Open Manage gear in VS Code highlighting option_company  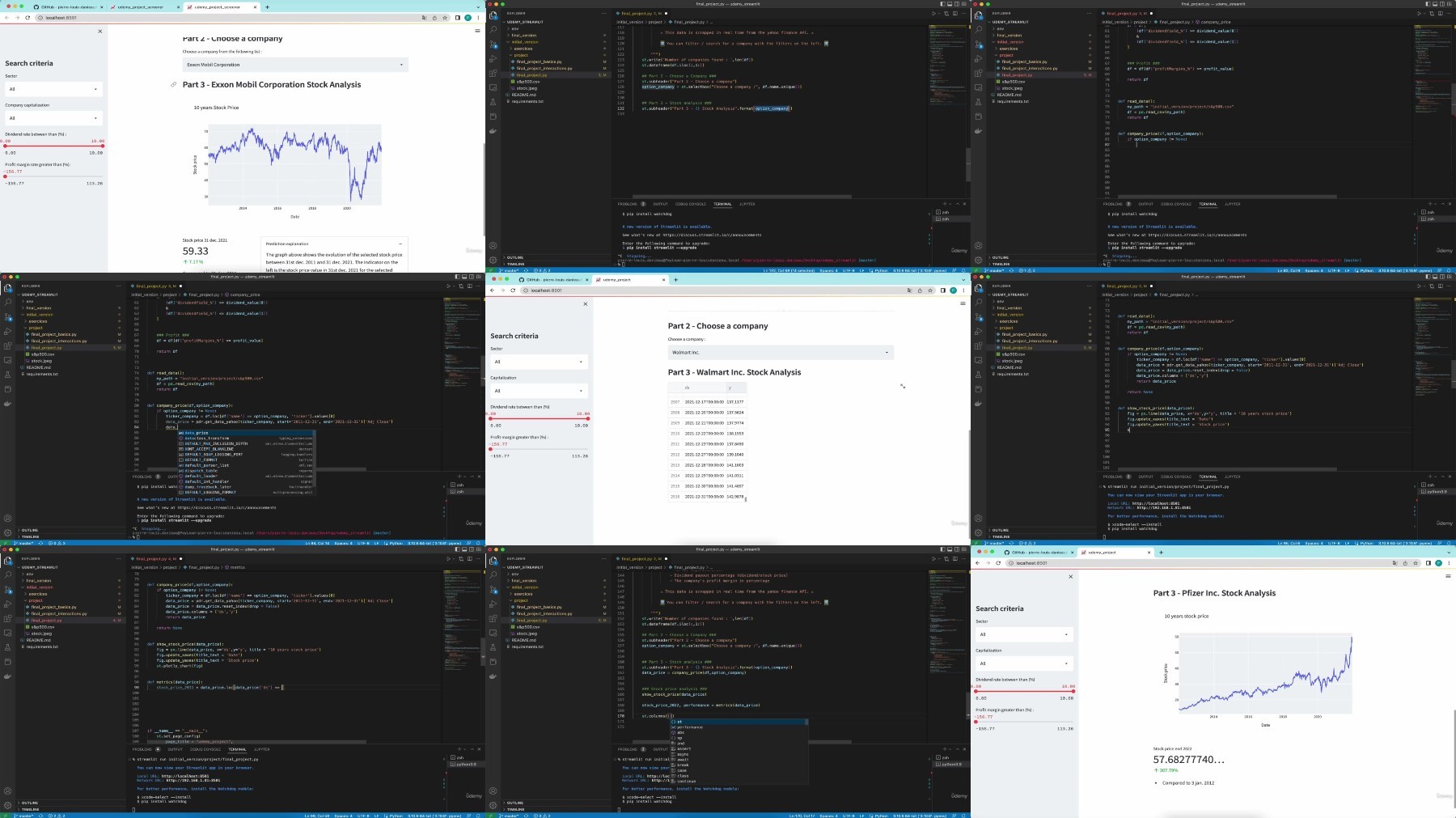493,261
